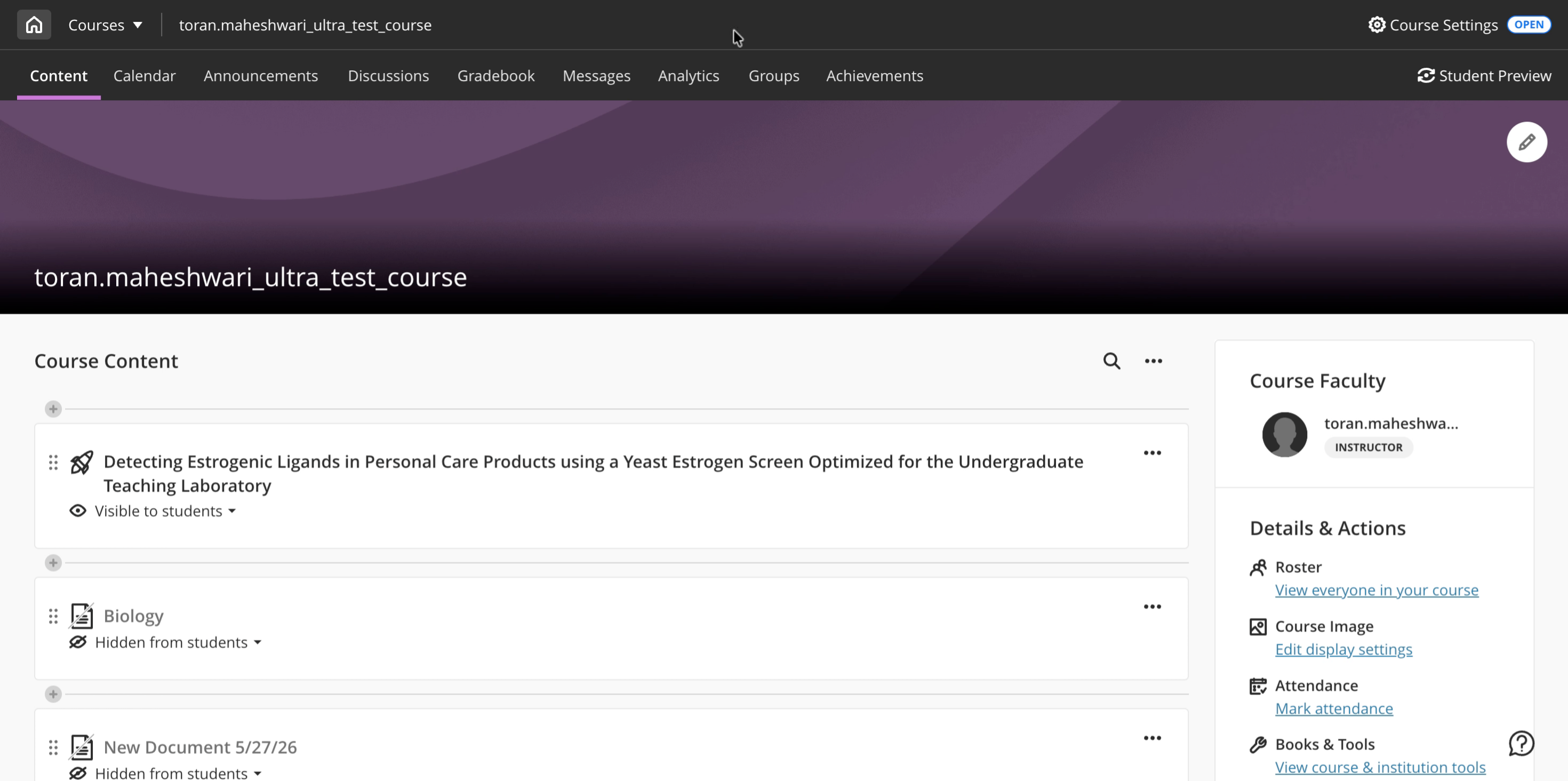Click the Course Image icon
This screenshot has width=1568, height=781.
[x=1258, y=626]
